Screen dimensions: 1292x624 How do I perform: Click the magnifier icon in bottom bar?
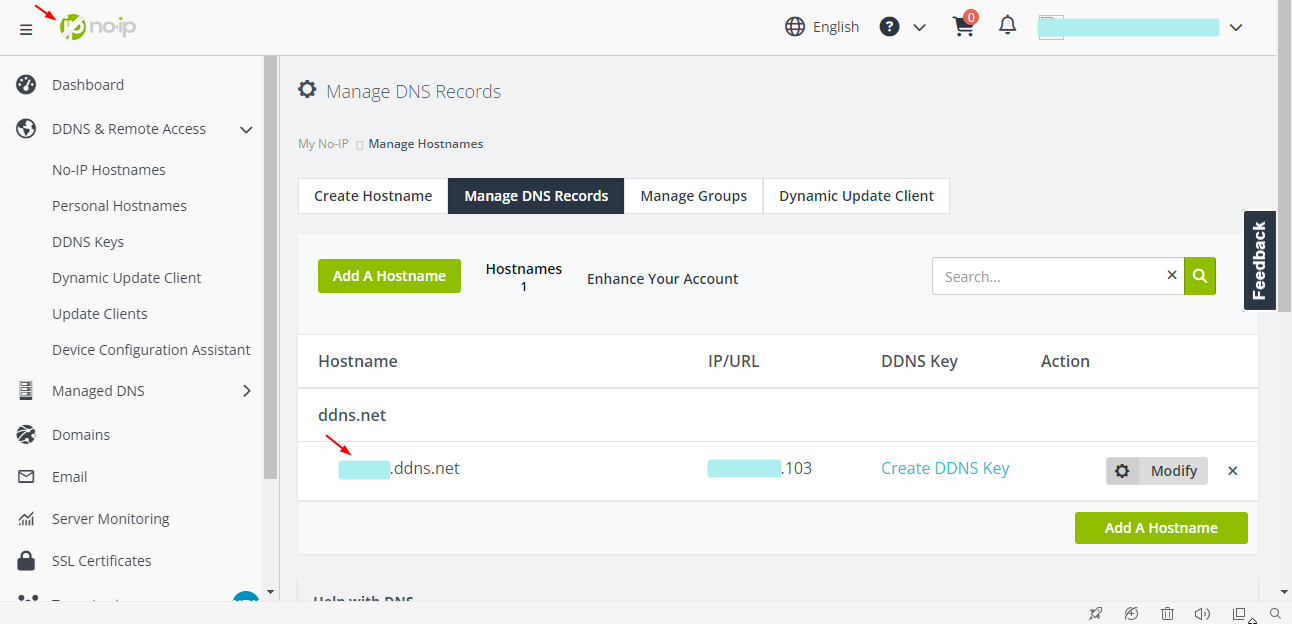pos(1275,613)
